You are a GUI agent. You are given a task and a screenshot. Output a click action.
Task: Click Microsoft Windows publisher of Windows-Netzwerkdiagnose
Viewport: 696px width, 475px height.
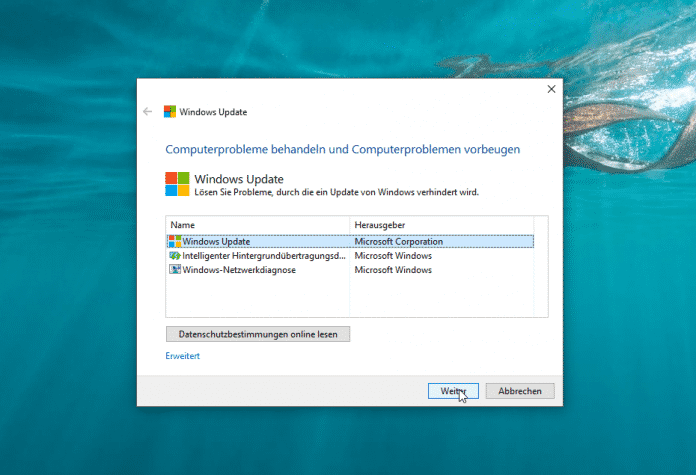393,269
